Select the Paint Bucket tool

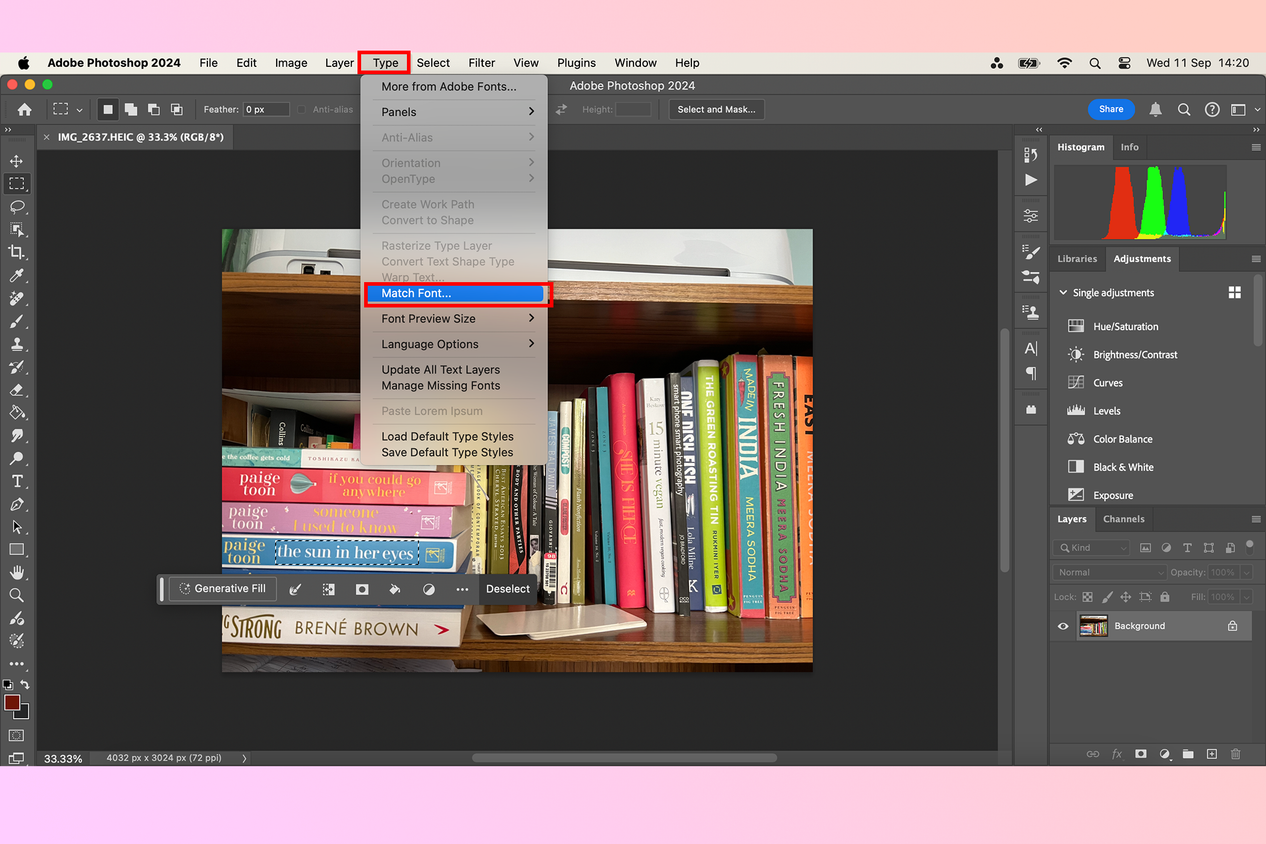coord(16,412)
